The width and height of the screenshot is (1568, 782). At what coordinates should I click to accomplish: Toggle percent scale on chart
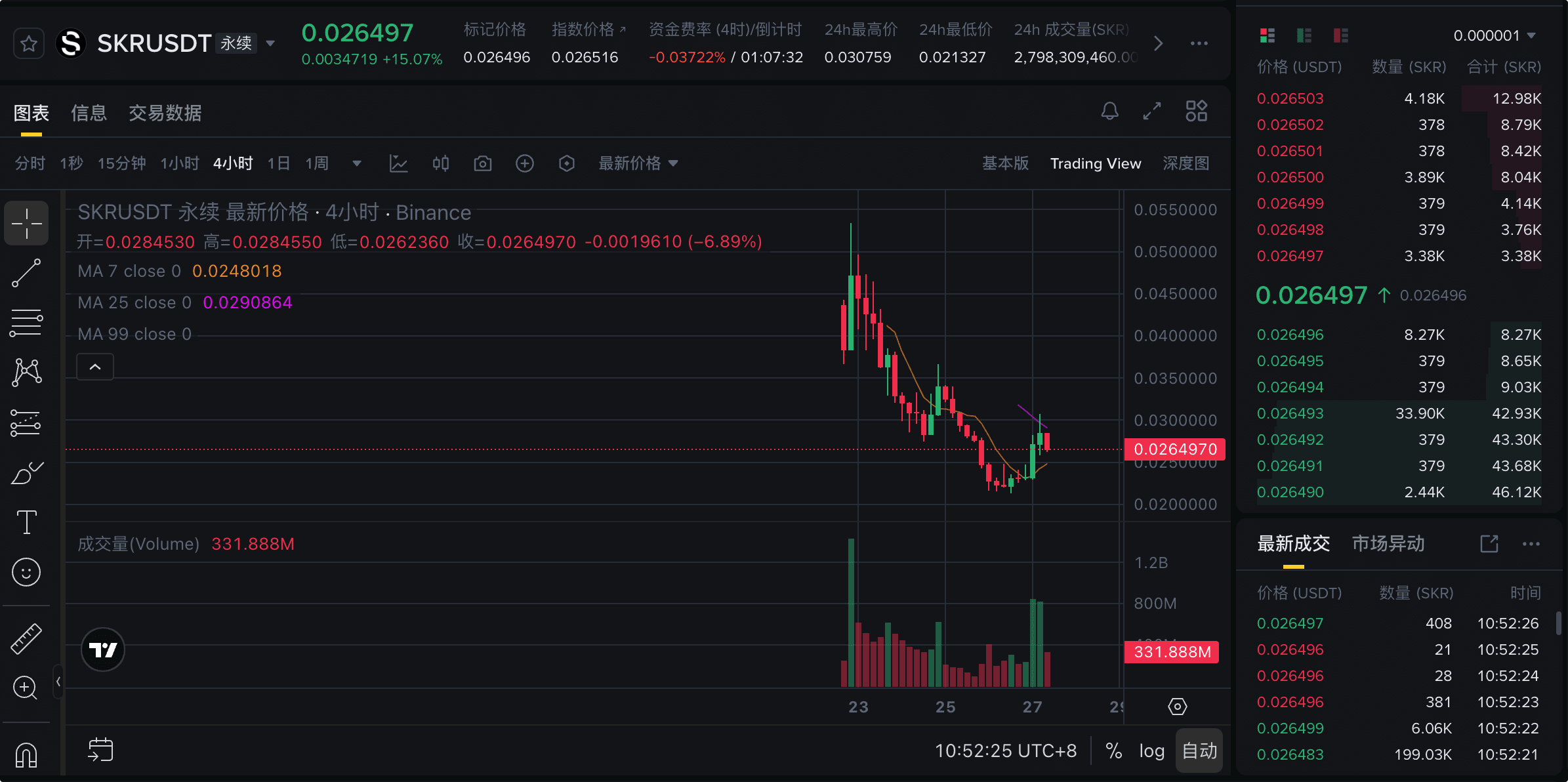click(1113, 751)
